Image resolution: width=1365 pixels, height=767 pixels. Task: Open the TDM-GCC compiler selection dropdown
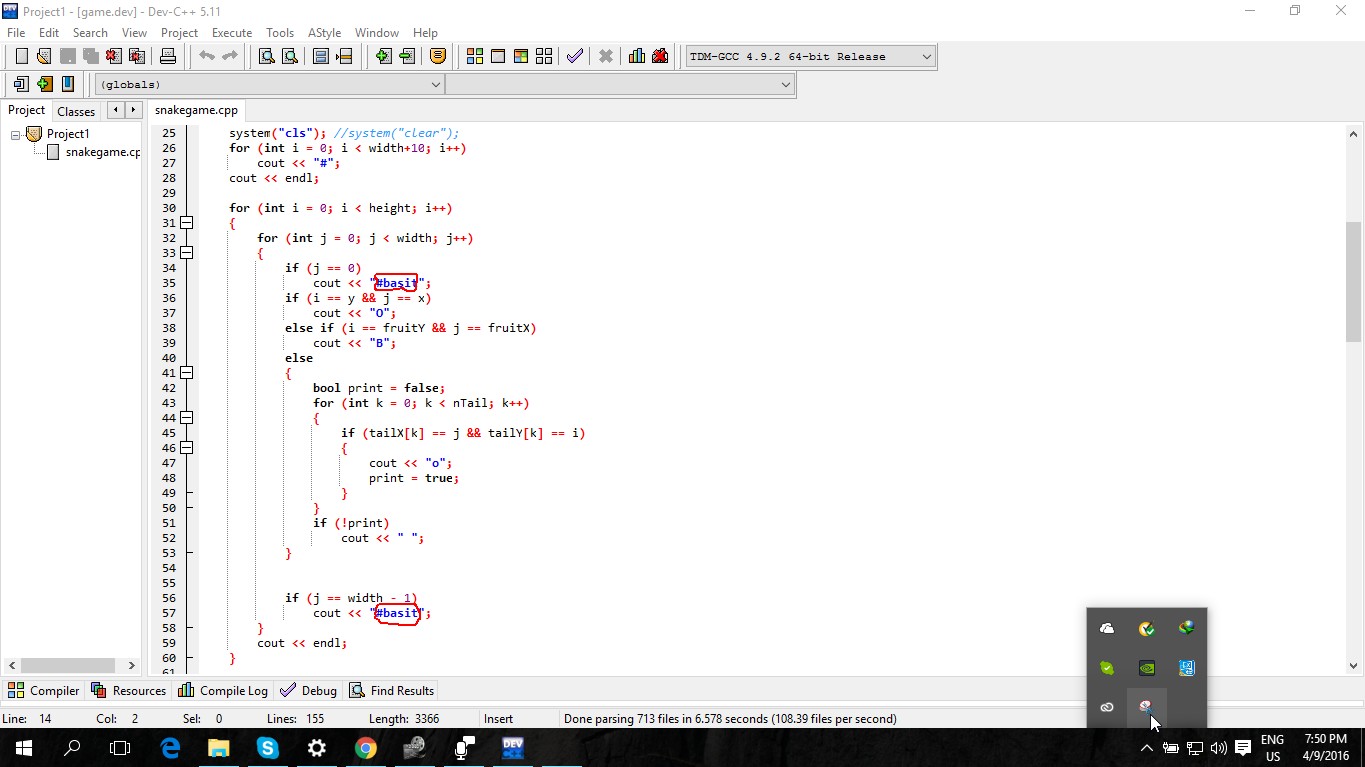pos(925,56)
